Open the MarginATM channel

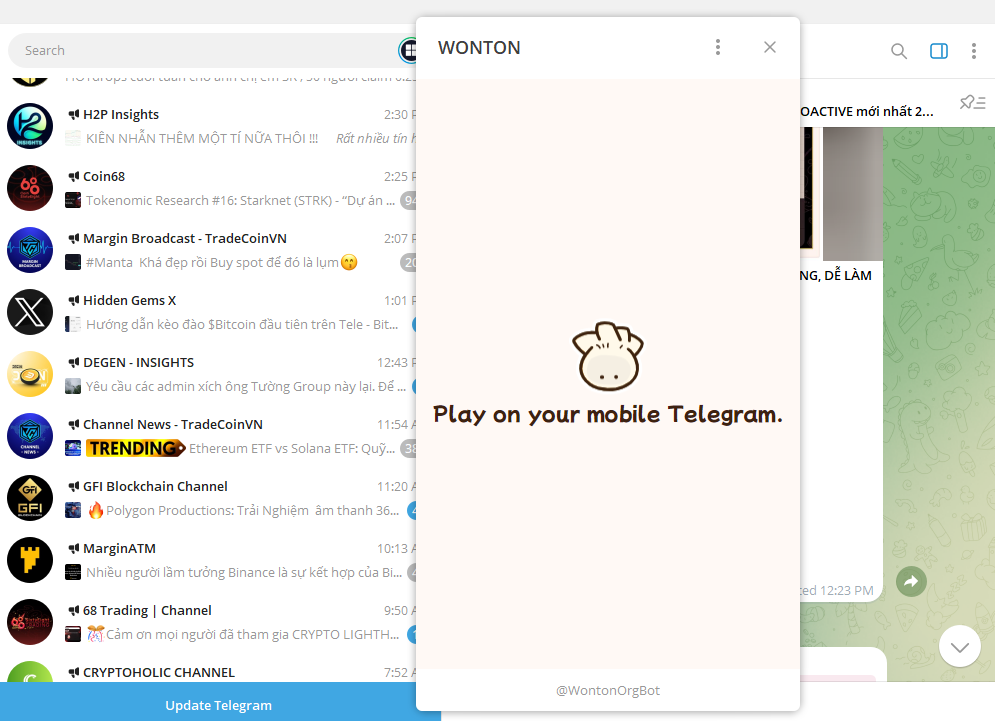pos(208,560)
